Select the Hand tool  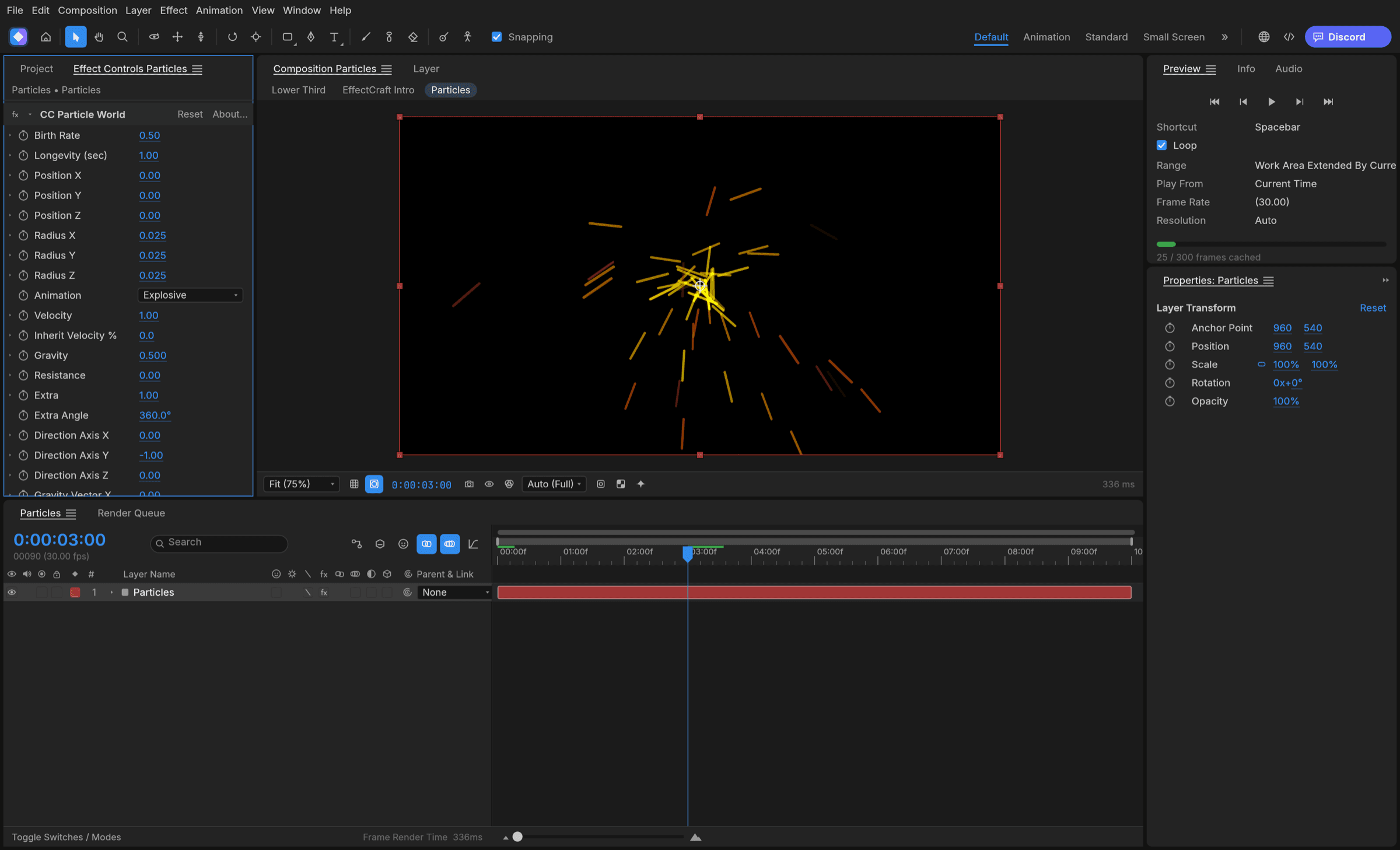(x=99, y=37)
